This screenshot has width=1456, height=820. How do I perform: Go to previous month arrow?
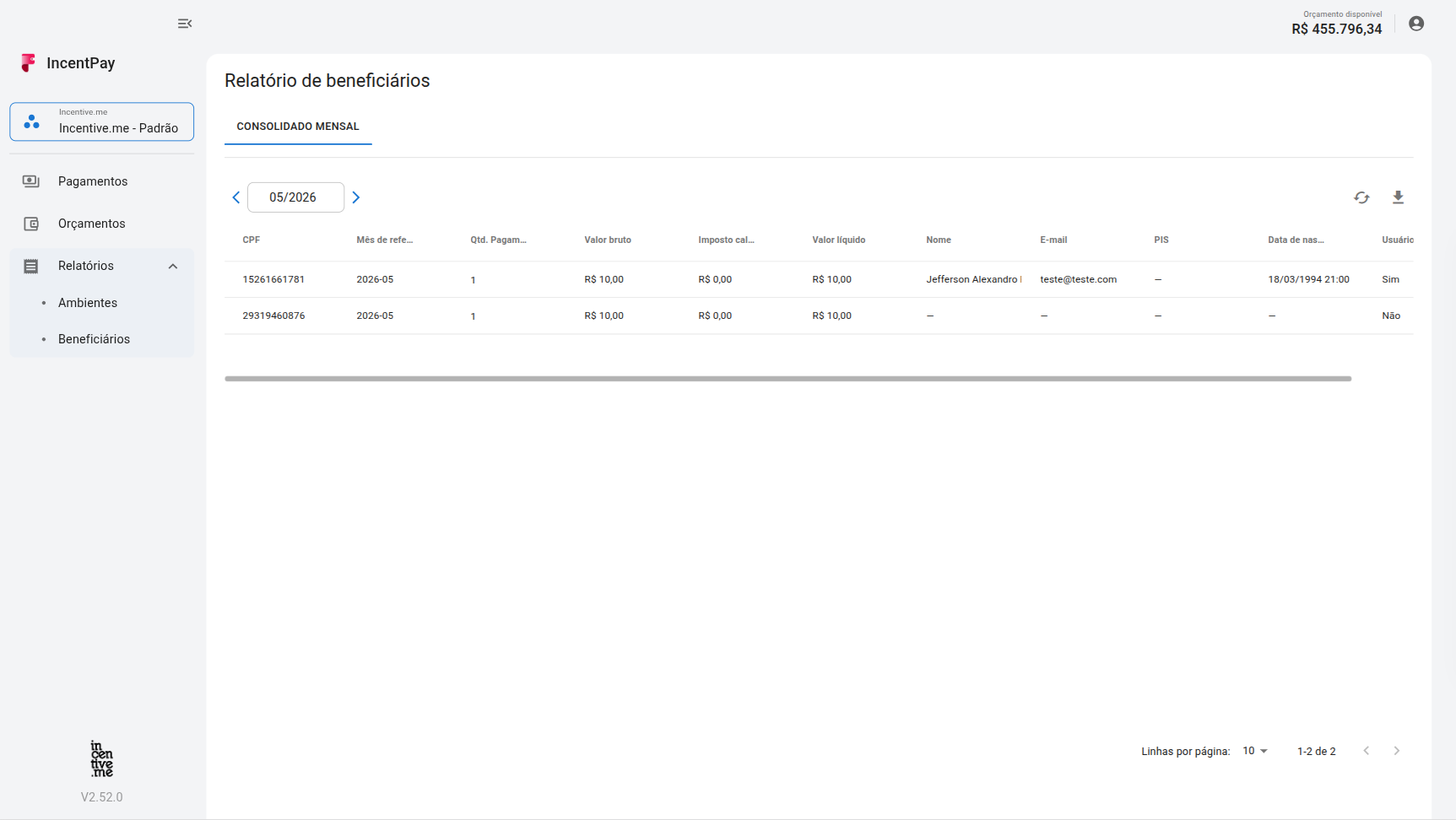coord(236,197)
